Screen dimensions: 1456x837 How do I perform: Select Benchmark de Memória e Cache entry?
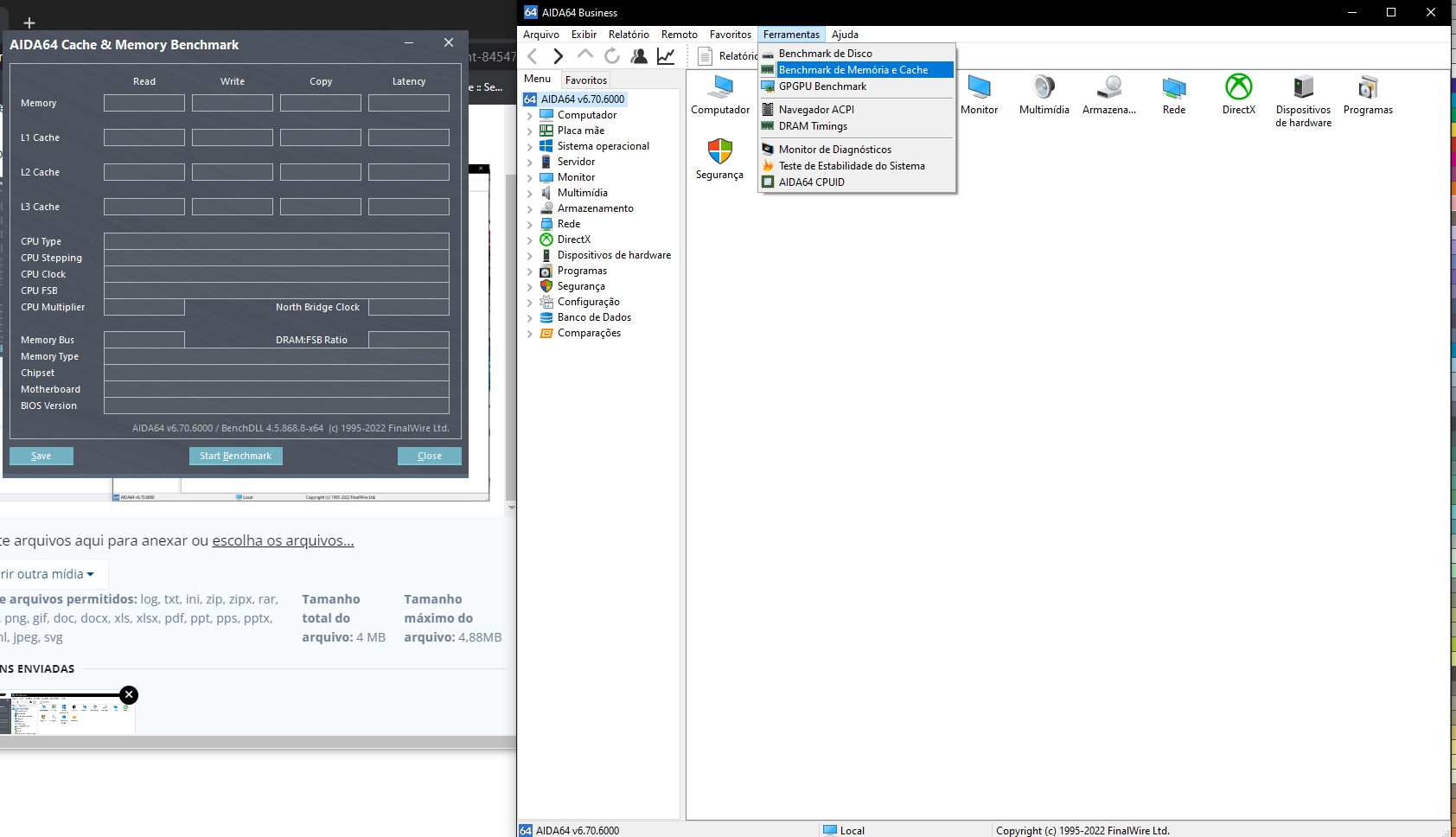857,70
